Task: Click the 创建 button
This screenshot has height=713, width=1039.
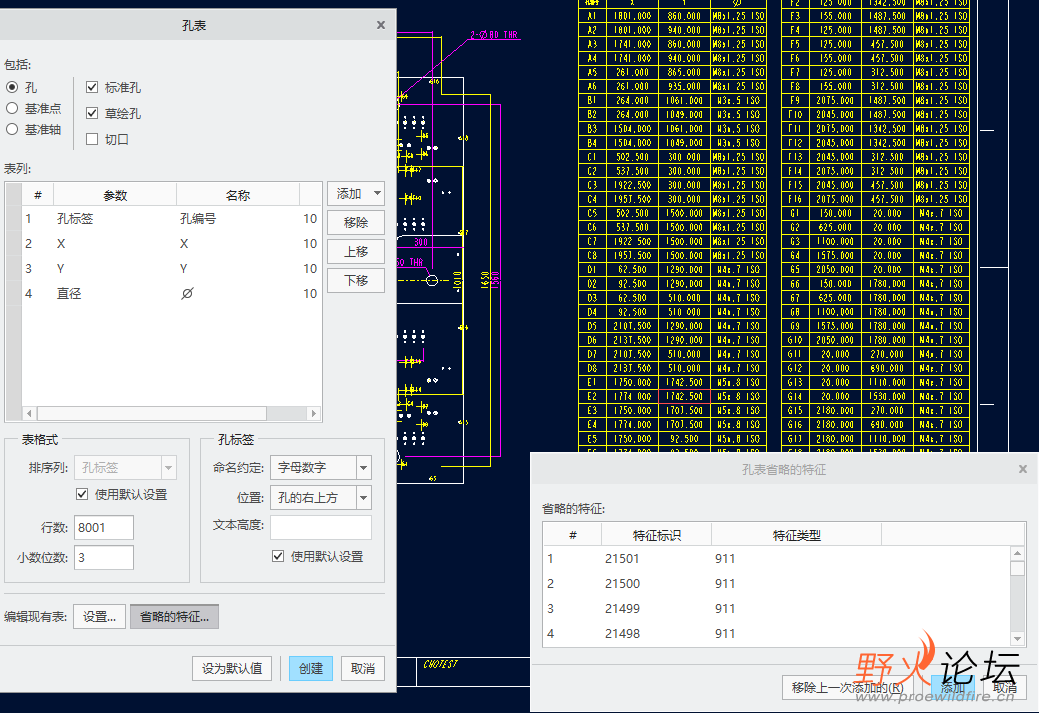Action: pyautogui.click(x=311, y=669)
